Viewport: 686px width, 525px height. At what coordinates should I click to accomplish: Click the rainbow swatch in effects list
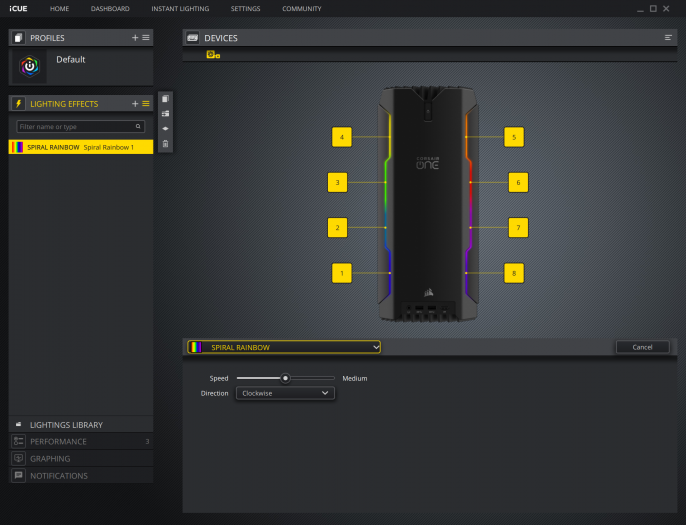18,147
